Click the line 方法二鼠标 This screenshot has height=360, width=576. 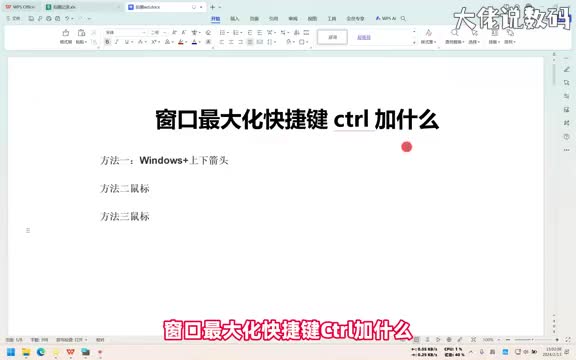click(x=125, y=188)
